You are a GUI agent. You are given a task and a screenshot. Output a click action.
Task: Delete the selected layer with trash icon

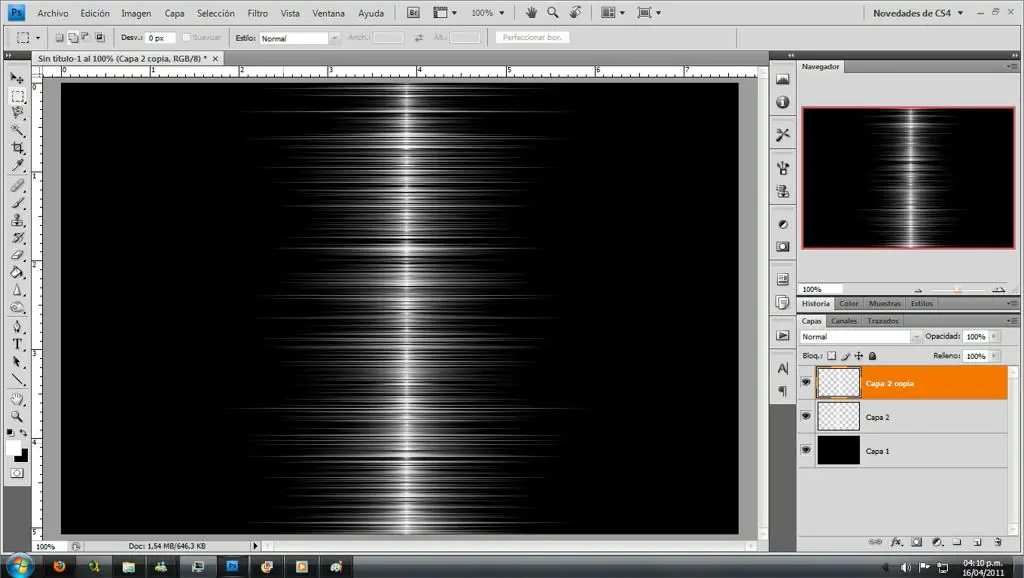pyautogui.click(x=997, y=541)
